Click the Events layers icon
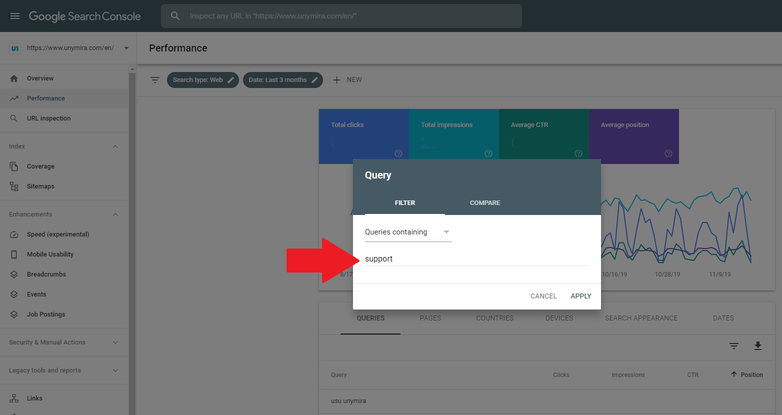Viewport: 782px width, 415px height. pos(14,294)
